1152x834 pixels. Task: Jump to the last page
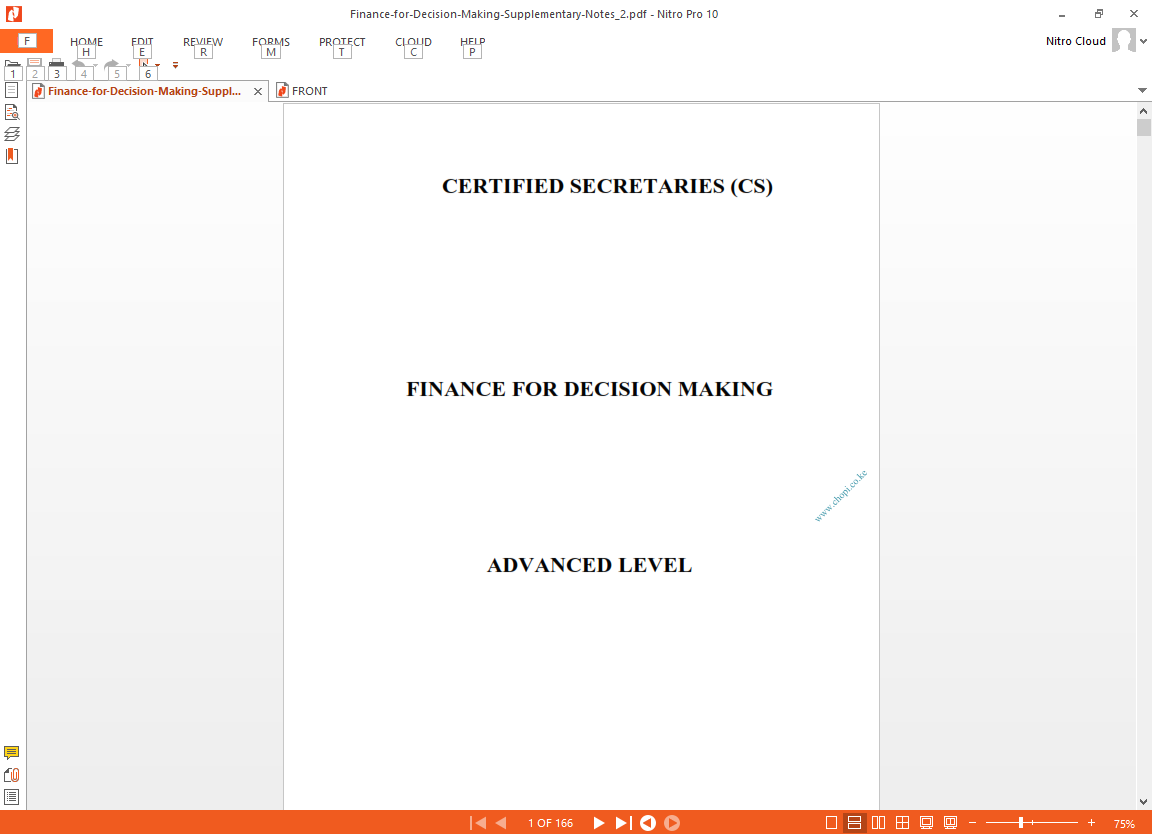(x=623, y=823)
